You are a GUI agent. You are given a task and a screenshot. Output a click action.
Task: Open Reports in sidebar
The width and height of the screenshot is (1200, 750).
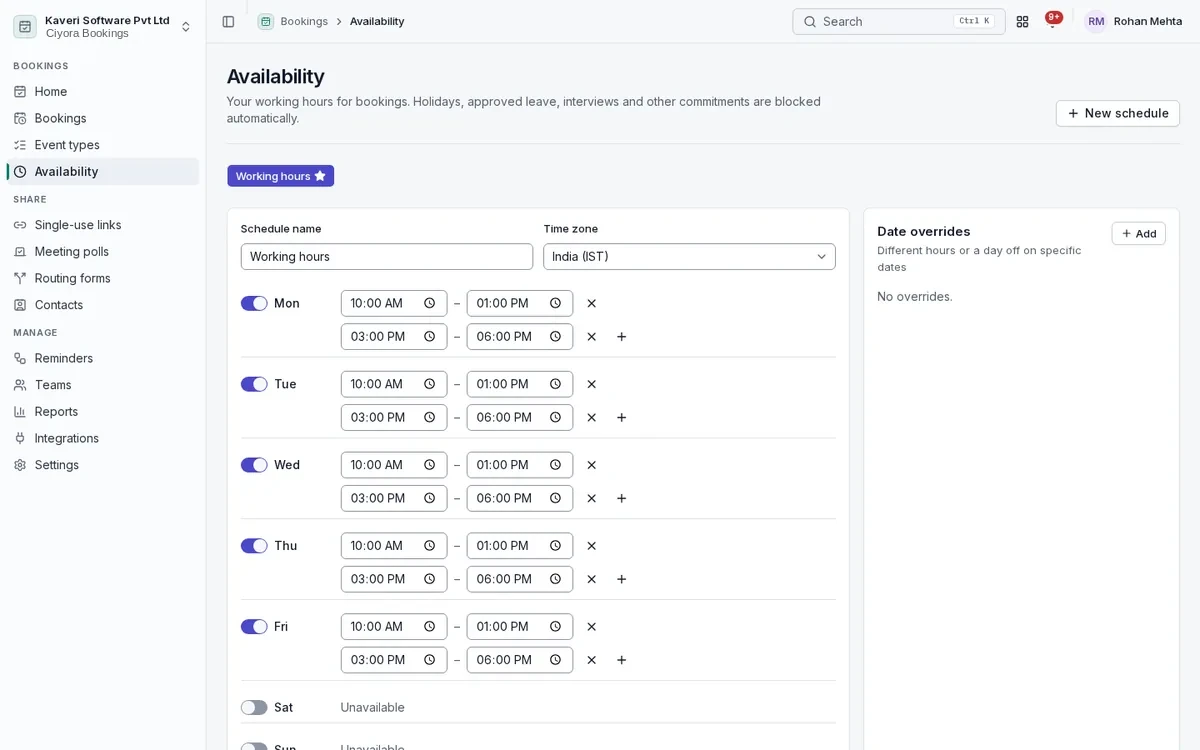102,412
